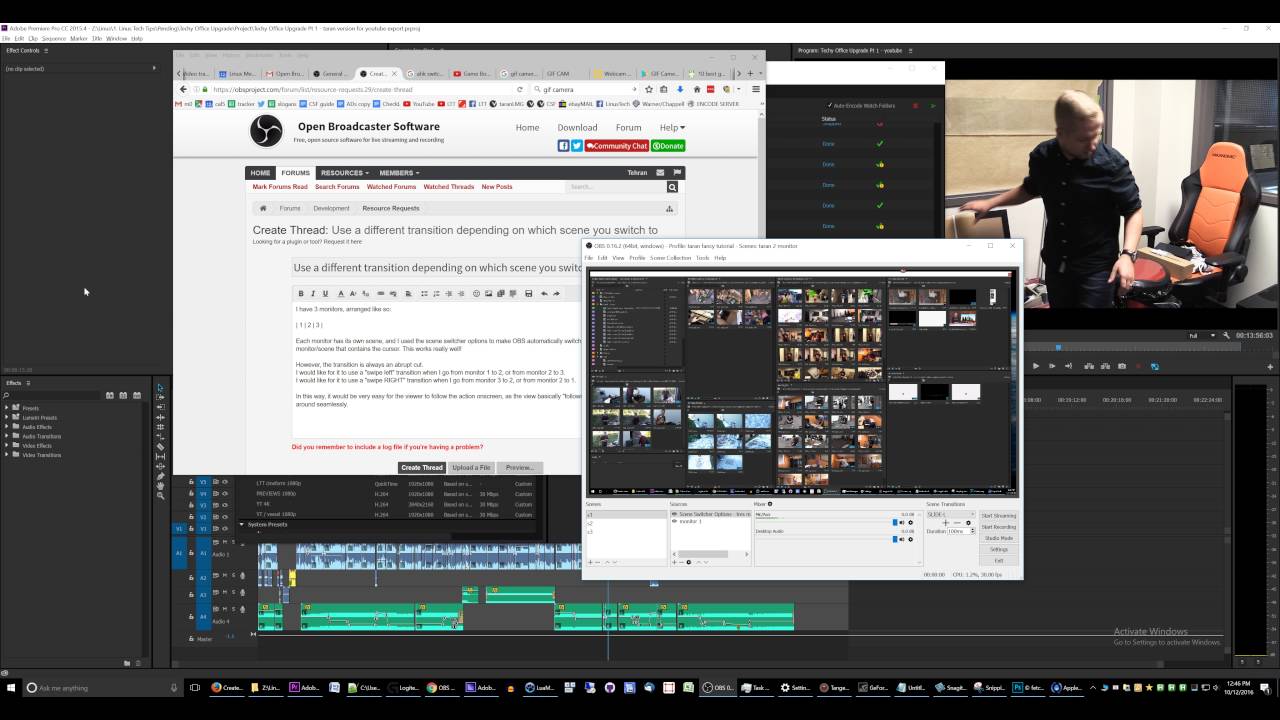1280x720 pixels.
Task: Add a scene transition with plus icon
Action: coord(945,523)
